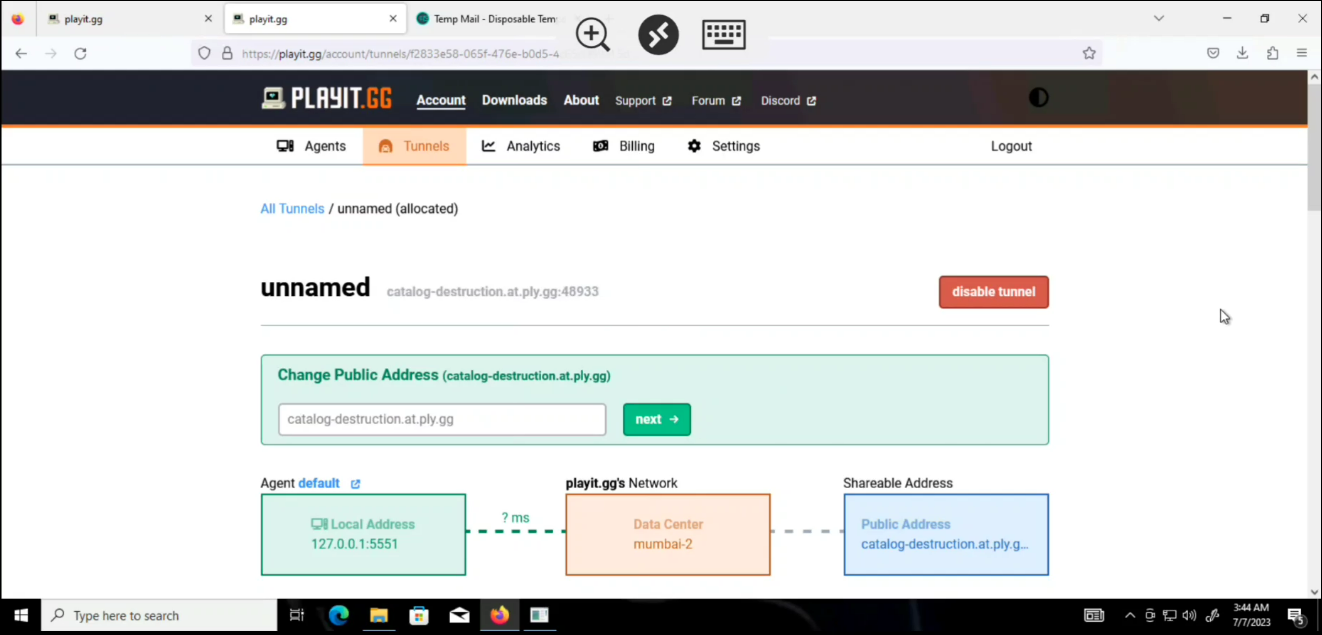This screenshot has height=635, width=1322.
Task: Click the Local Address 127.0.0.1:5551 box
Action: pyautogui.click(x=363, y=534)
